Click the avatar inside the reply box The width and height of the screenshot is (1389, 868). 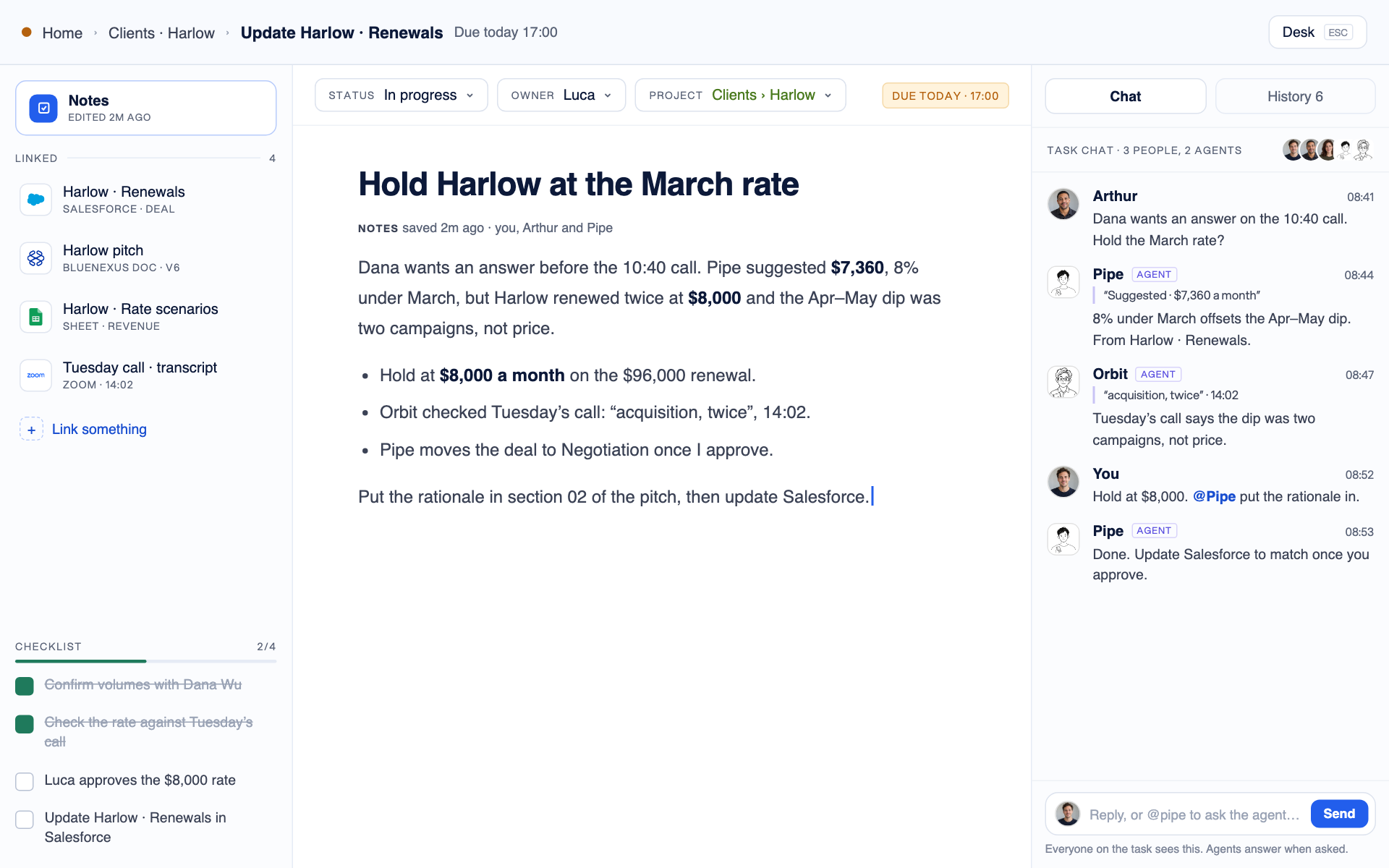click(x=1068, y=814)
